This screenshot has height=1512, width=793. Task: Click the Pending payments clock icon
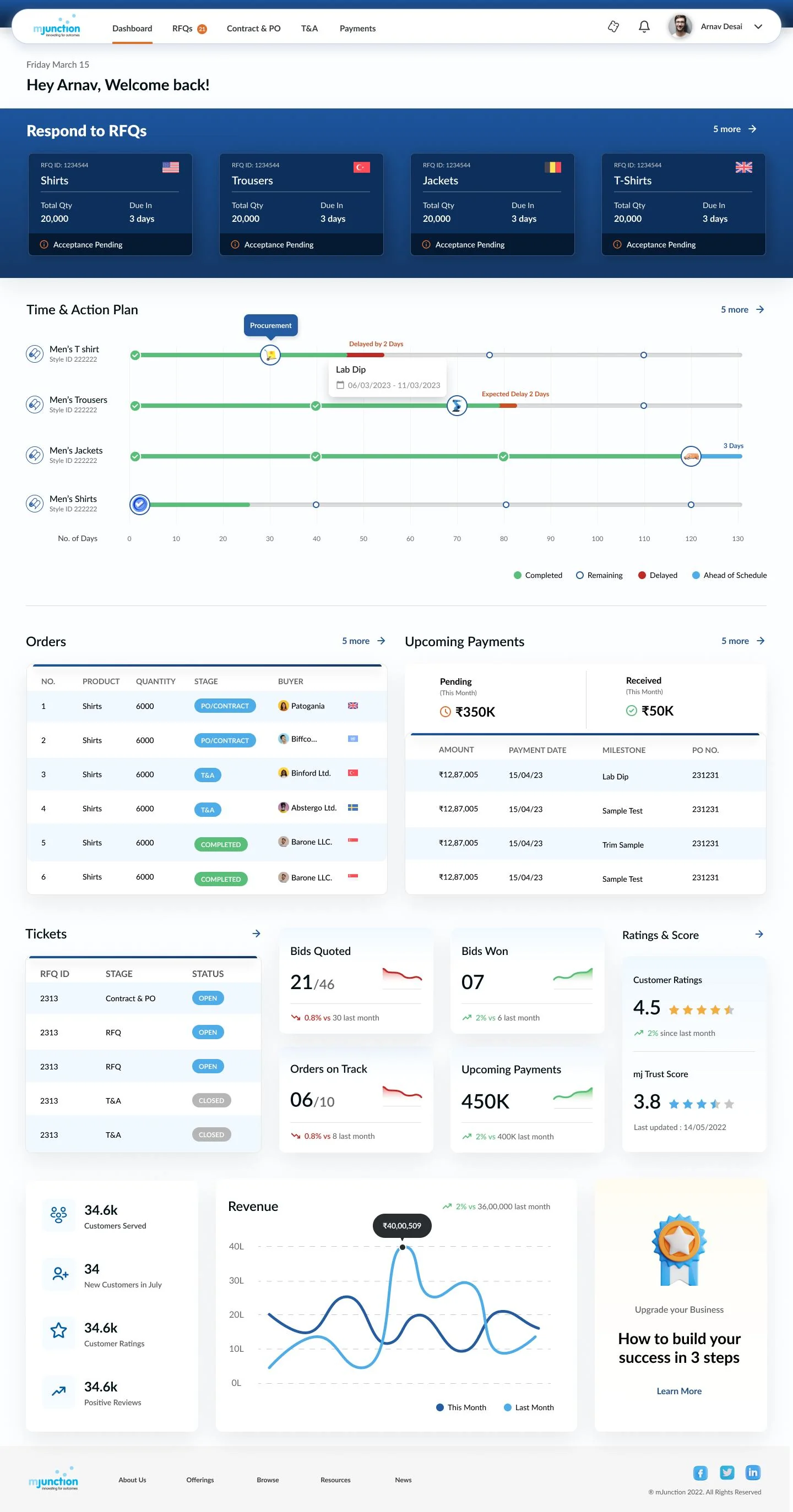tap(446, 712)
